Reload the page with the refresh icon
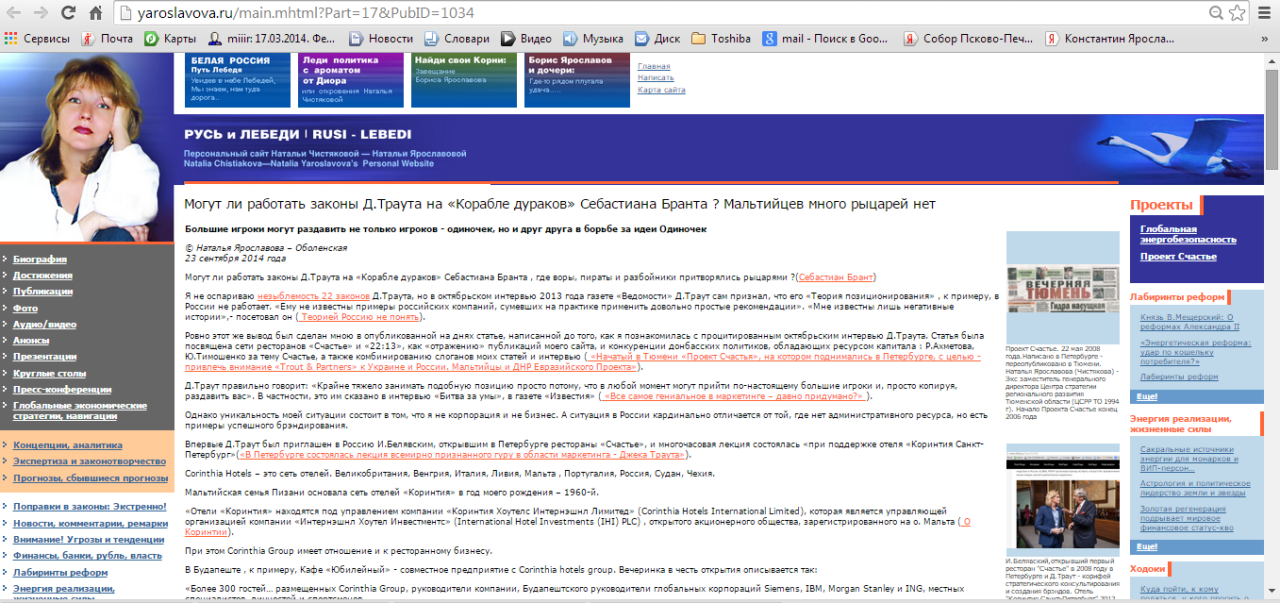The height and width of the screenshot is (603, 1280). [69, 13]
